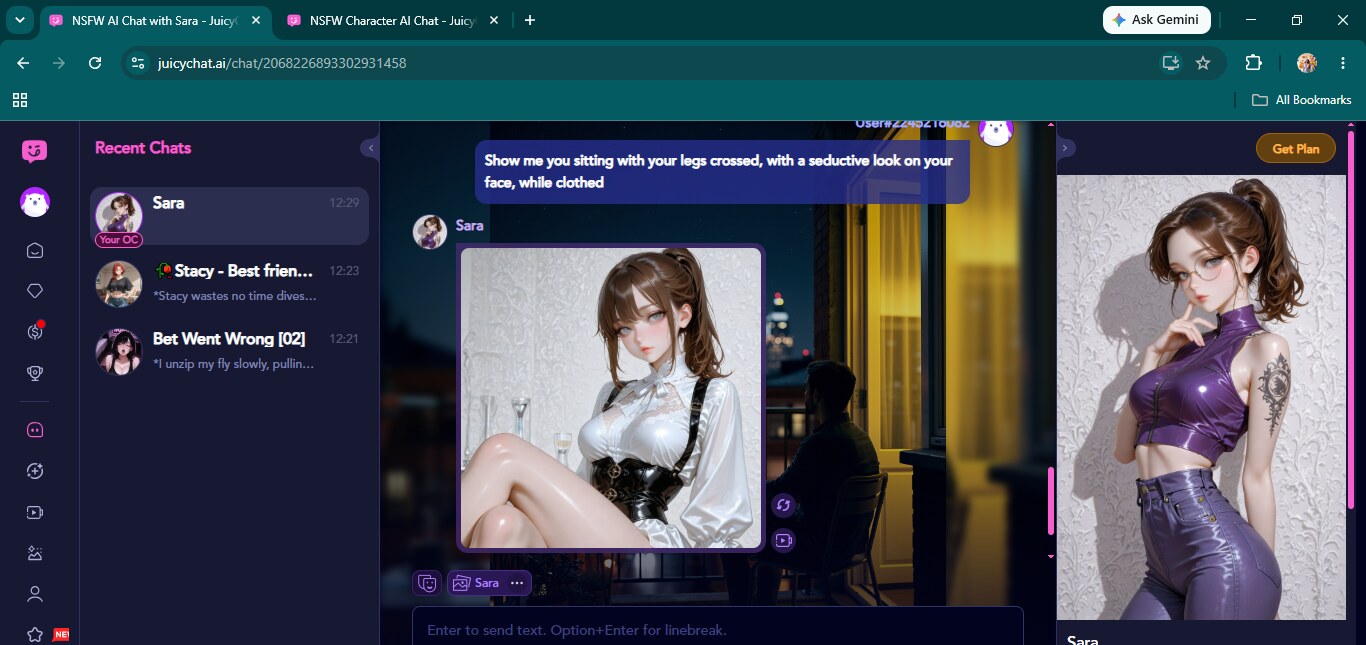Screen dimensions: 1366x645
Task: Click the Sara image button above input
Action: pos(475,582)
